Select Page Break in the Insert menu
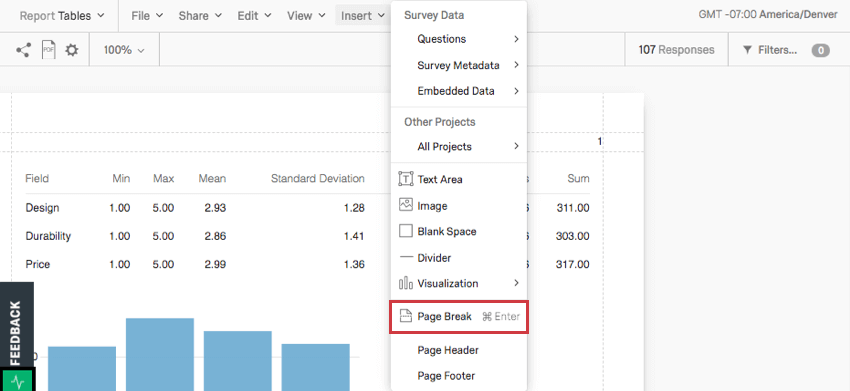850x391 pixels. pyautogui.click(x=459, y=316)
